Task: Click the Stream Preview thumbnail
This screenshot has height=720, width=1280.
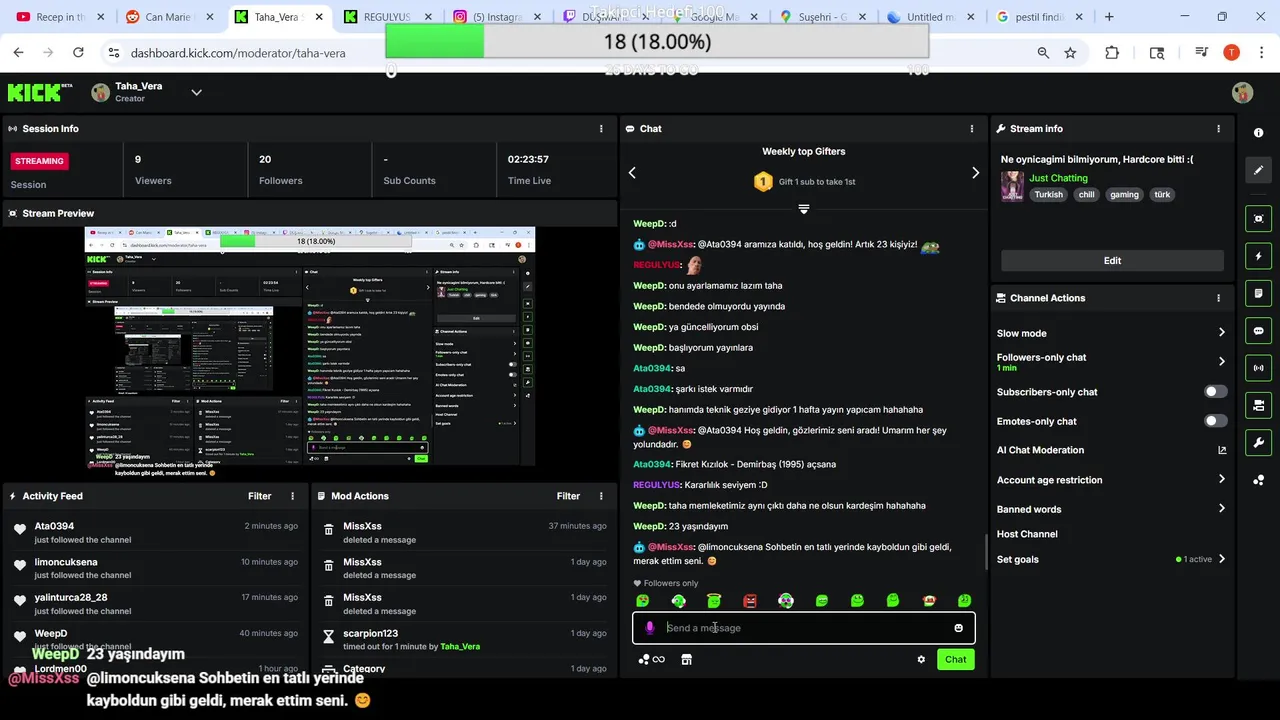Action: 310,346
